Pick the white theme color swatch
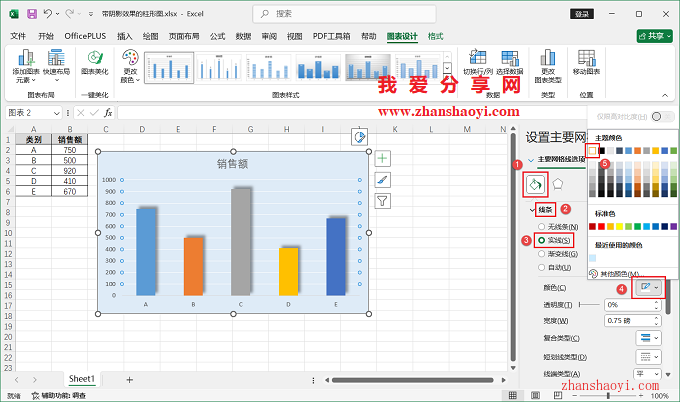Screen dimensions: 680x402 (x=592, y=151)
